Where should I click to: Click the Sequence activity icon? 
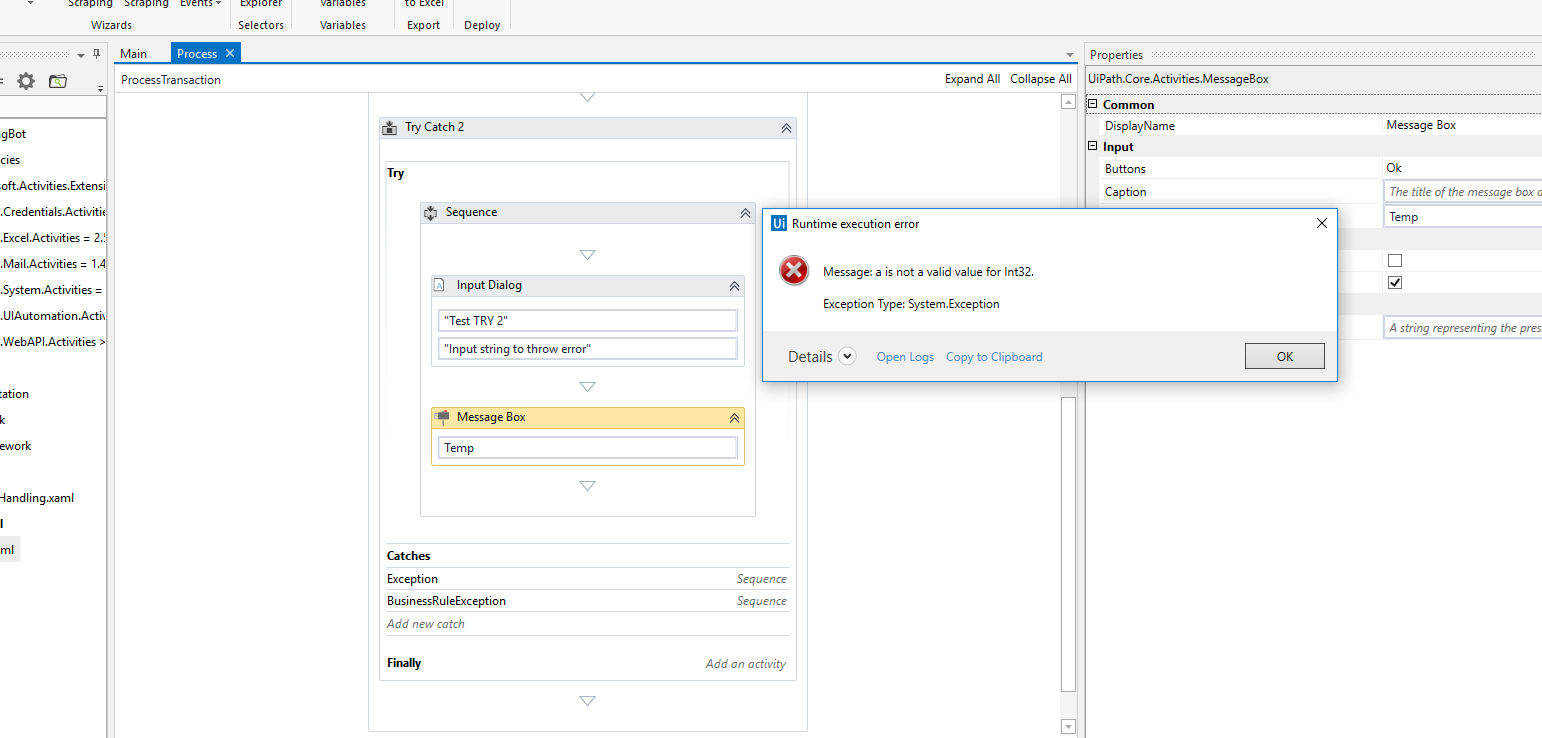430,212
